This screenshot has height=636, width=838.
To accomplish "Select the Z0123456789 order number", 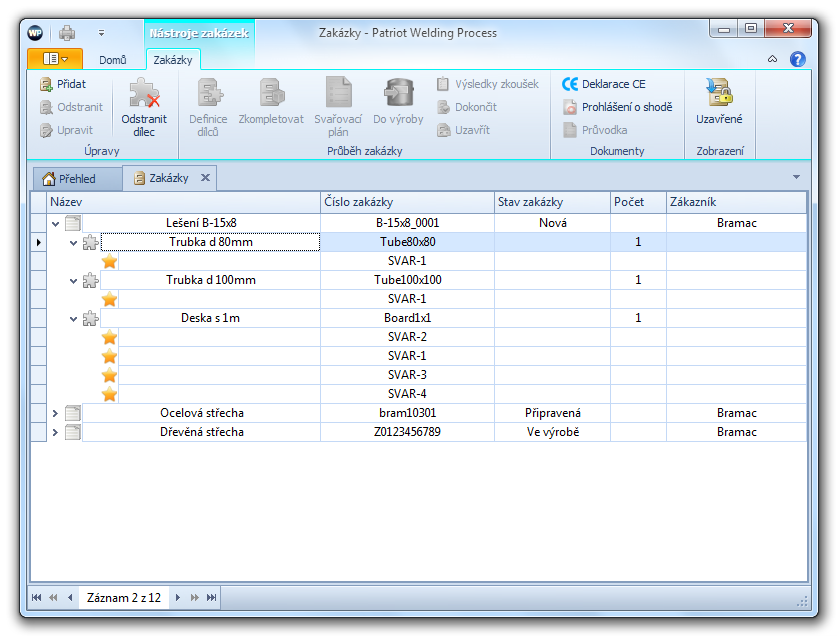I will click(407, 432).
